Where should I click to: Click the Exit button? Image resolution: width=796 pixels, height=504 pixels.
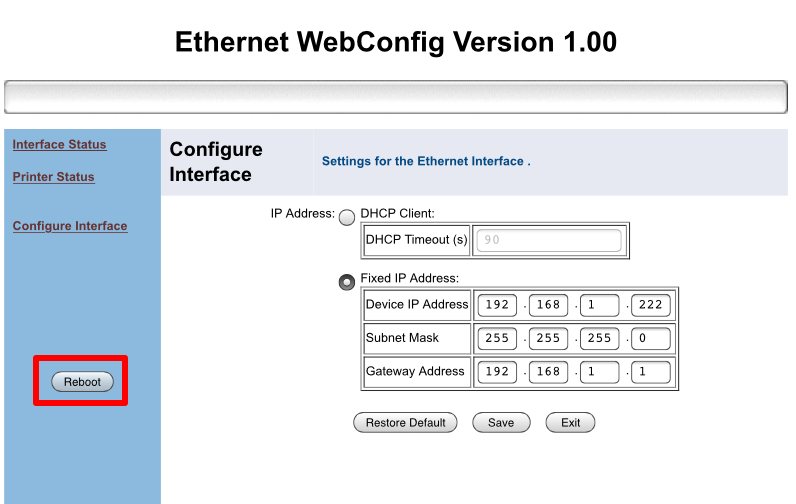point(570,423)
